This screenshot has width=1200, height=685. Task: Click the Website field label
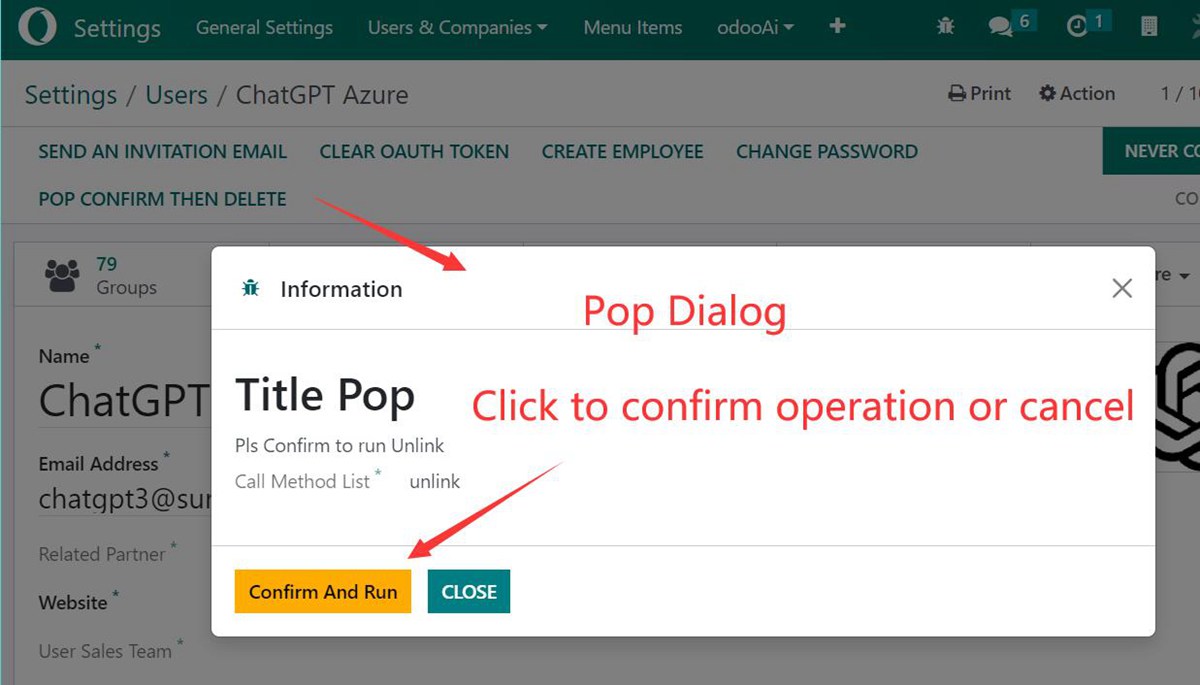pyautogui.click(x=73, y=603)
